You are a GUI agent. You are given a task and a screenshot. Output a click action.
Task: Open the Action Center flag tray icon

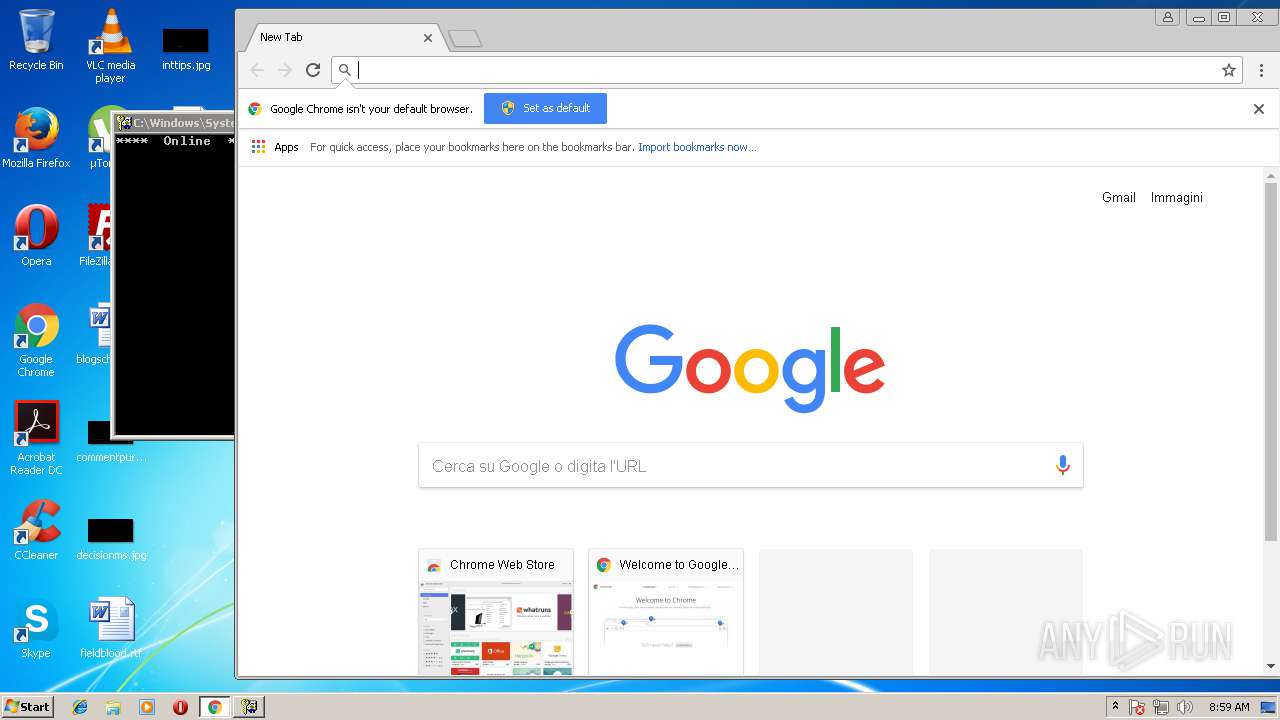coord(1137,707)
